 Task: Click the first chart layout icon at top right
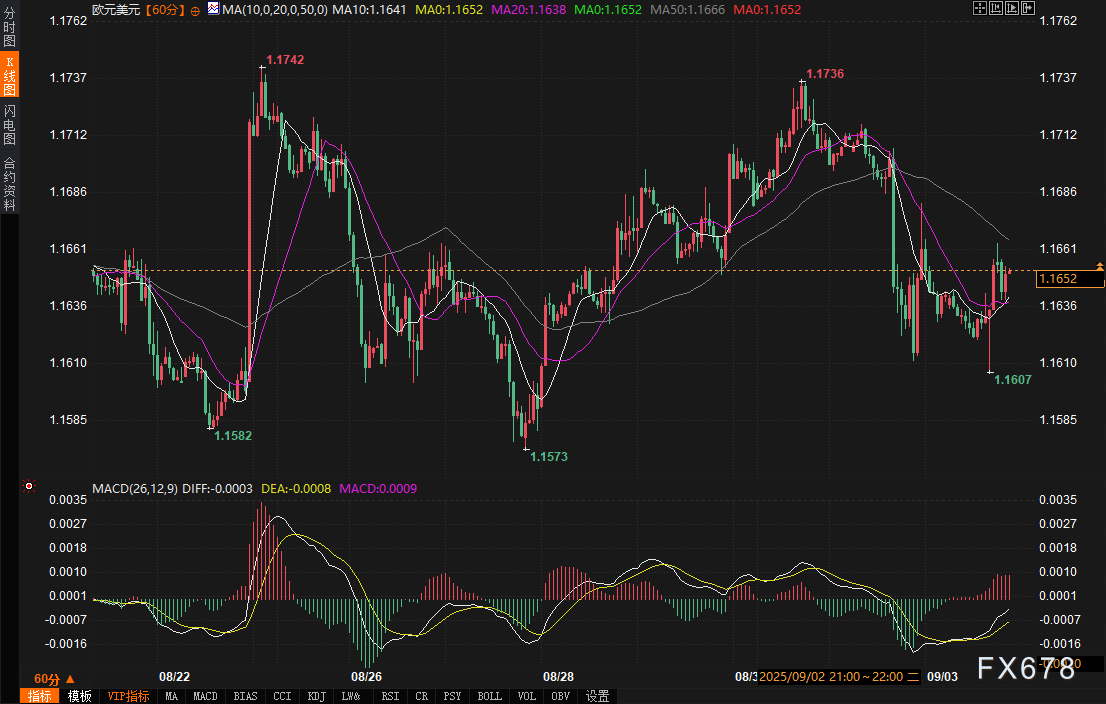point(979,8)
